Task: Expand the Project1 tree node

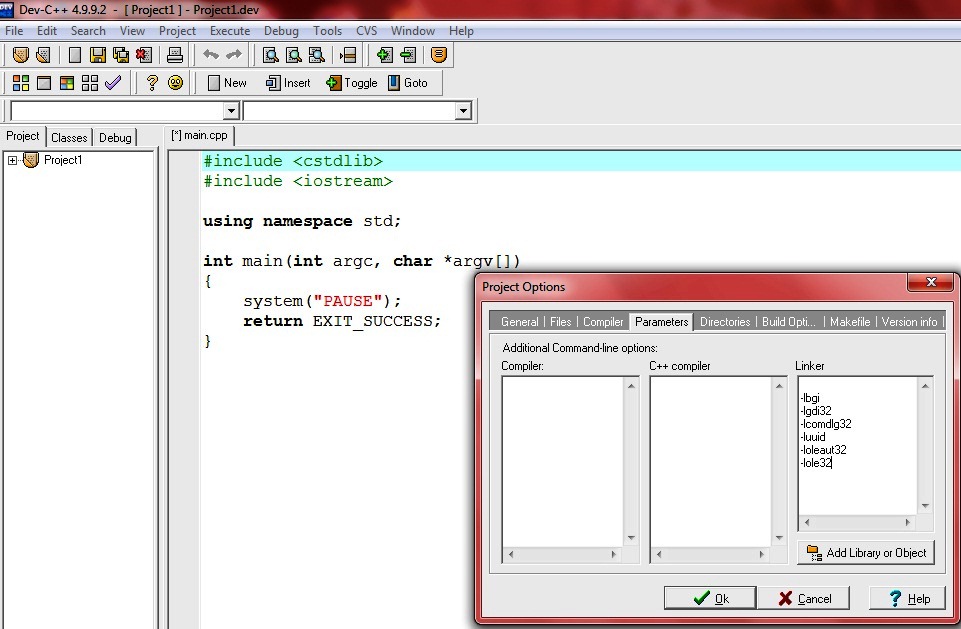Action: coord(12,161)
